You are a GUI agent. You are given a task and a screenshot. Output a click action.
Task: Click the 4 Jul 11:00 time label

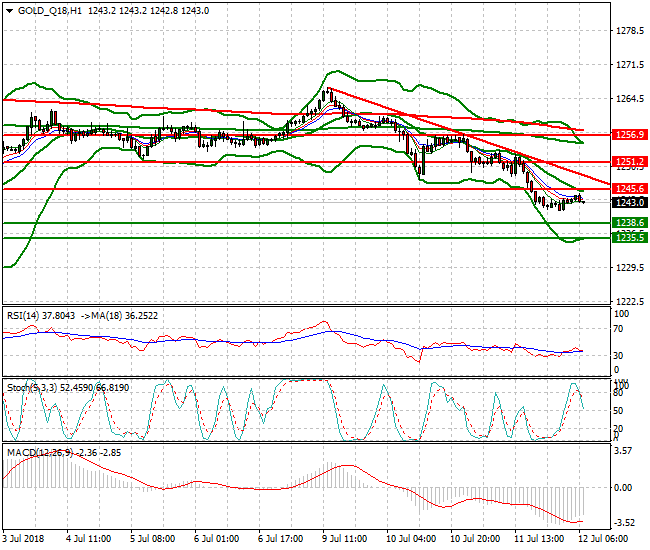click(x=89, y=539)
